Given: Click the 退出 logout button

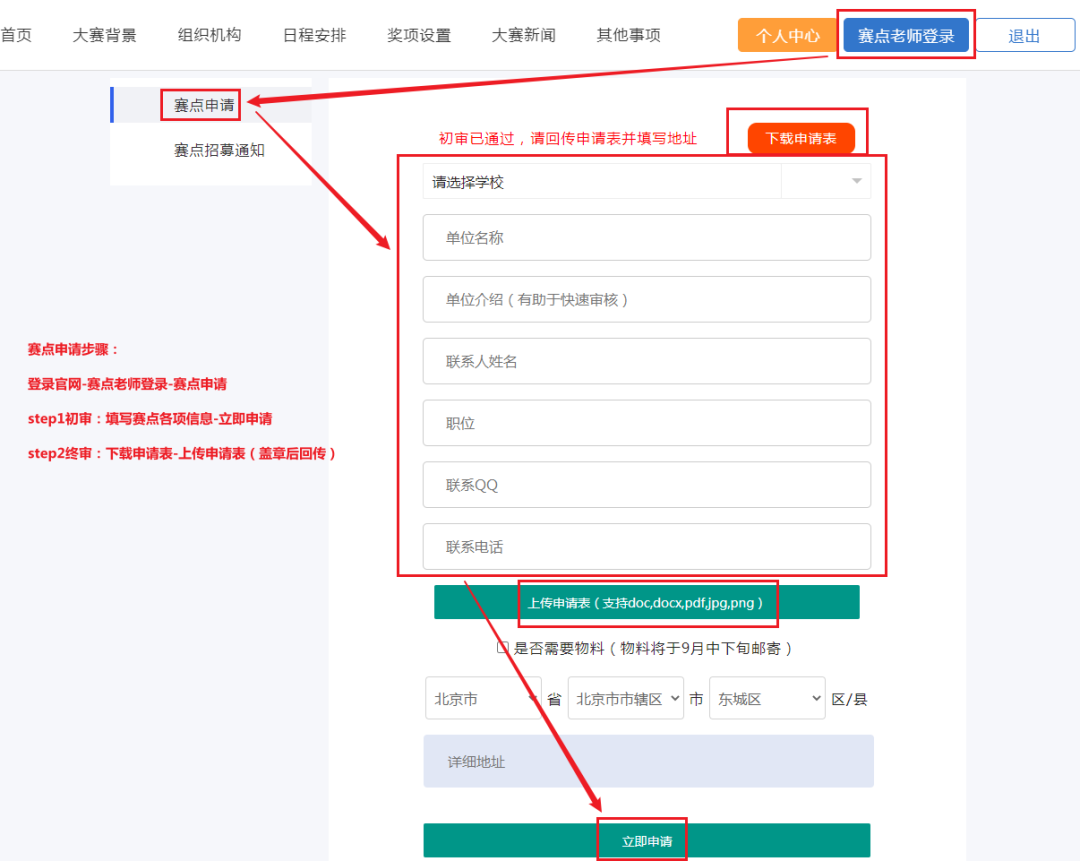Looking at the screenshot, I should point(1025,35).
